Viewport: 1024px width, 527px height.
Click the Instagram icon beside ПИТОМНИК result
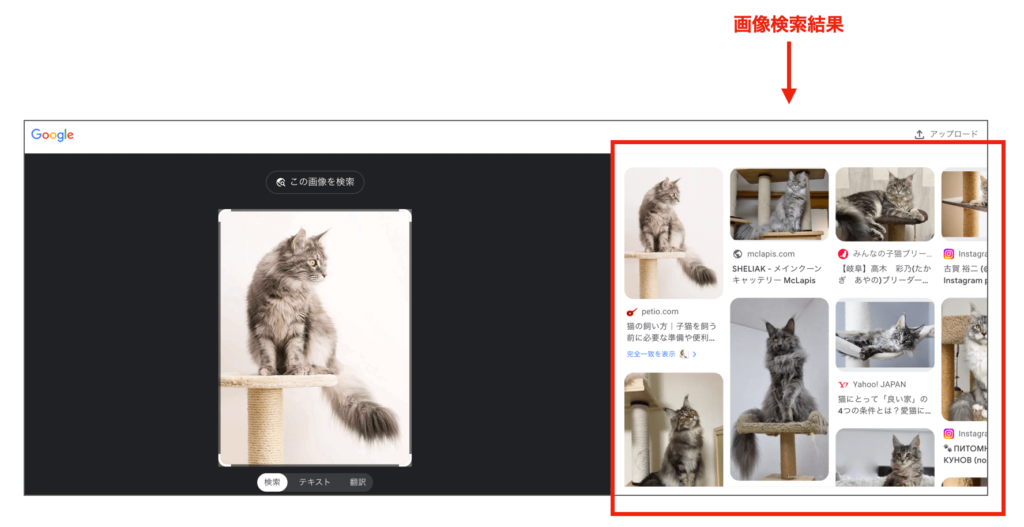(948, 434)
